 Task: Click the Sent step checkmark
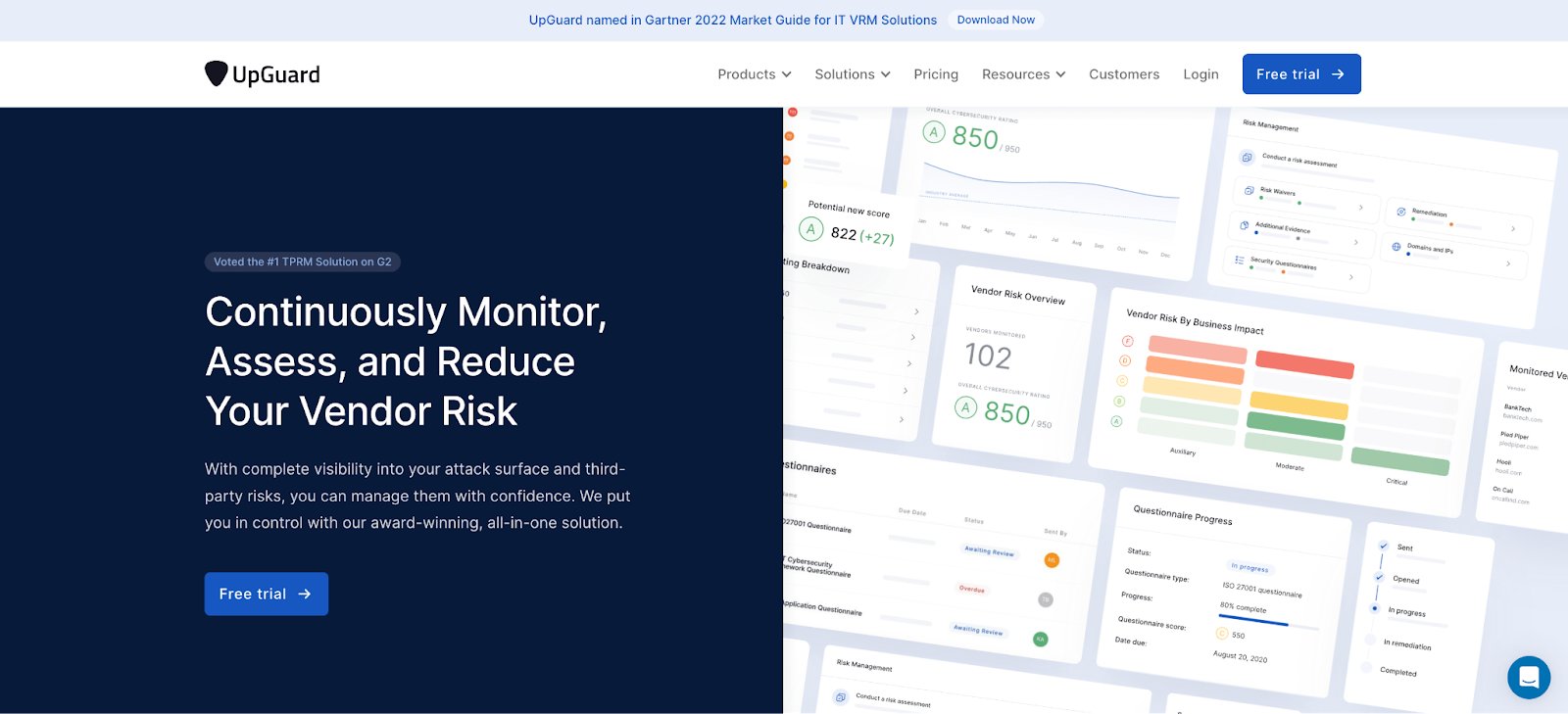(1383, 546)
